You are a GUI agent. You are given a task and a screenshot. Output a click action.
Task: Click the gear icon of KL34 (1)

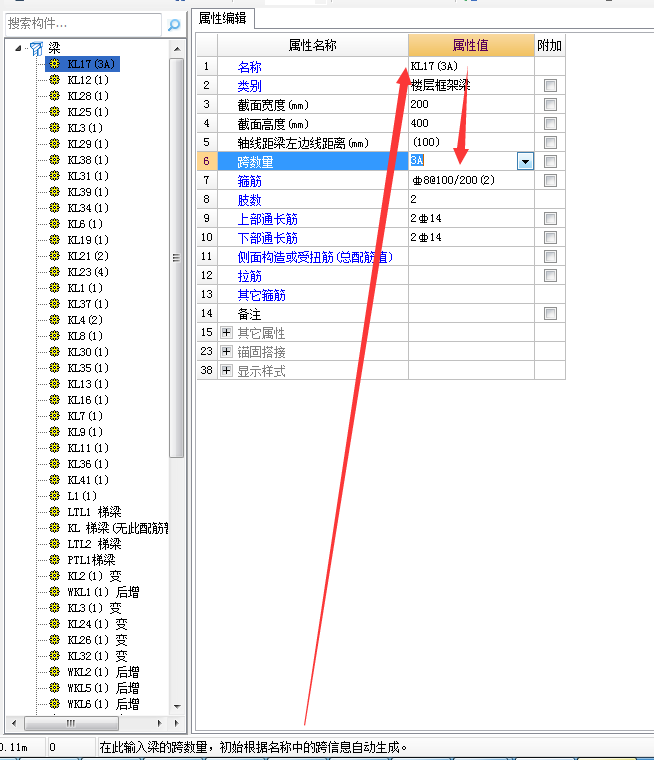pyautogui.click(x=55, y=207)
